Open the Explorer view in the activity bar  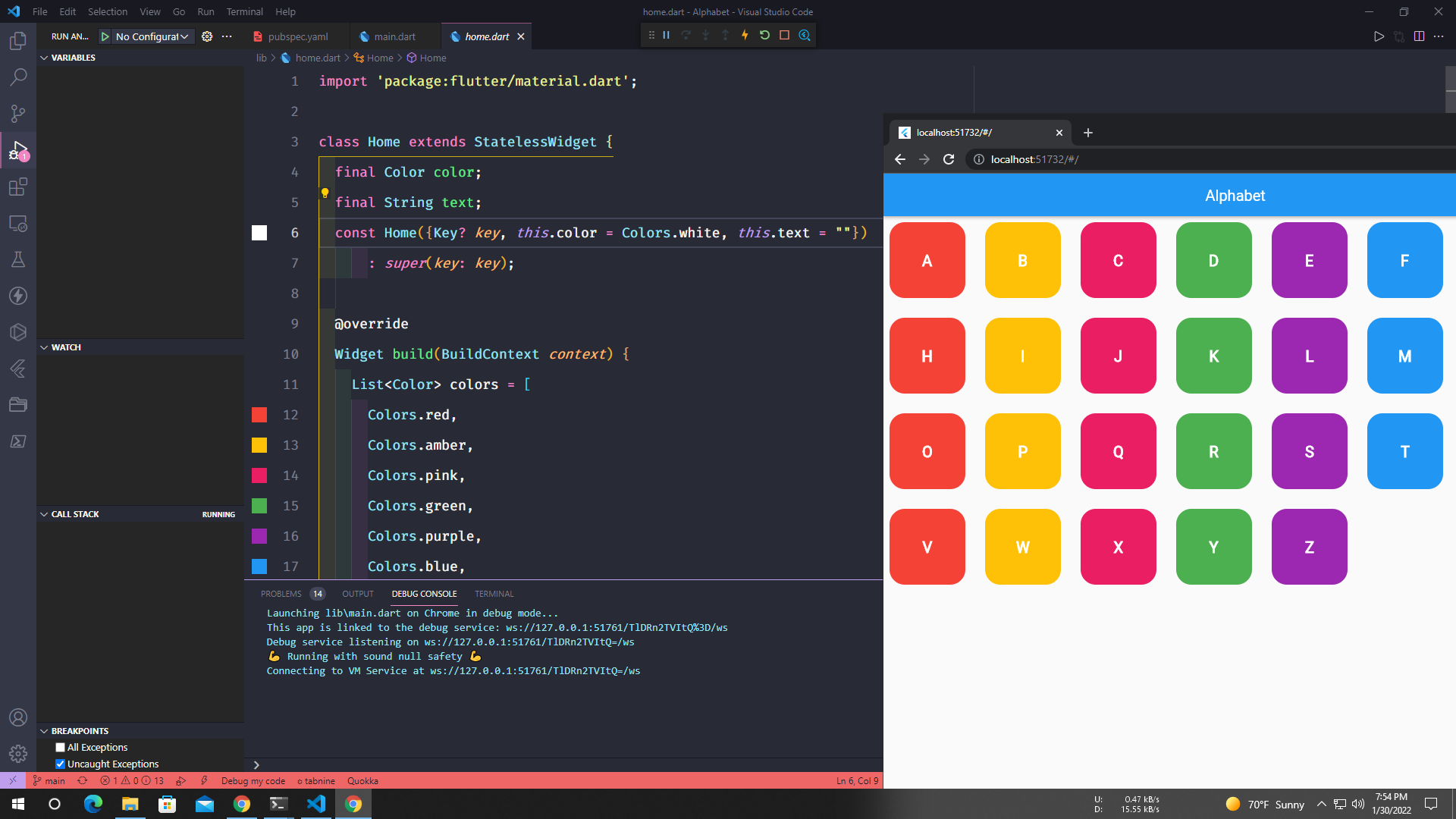[18, 40]
